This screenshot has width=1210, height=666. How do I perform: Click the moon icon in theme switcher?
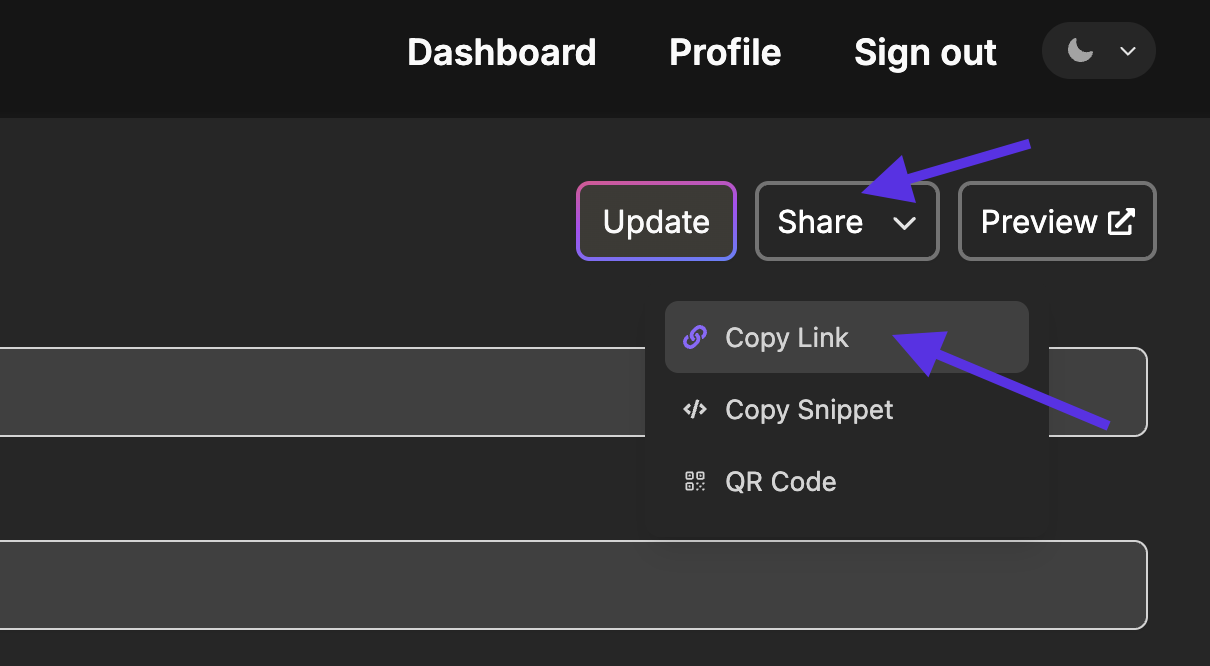[1080, 50]
